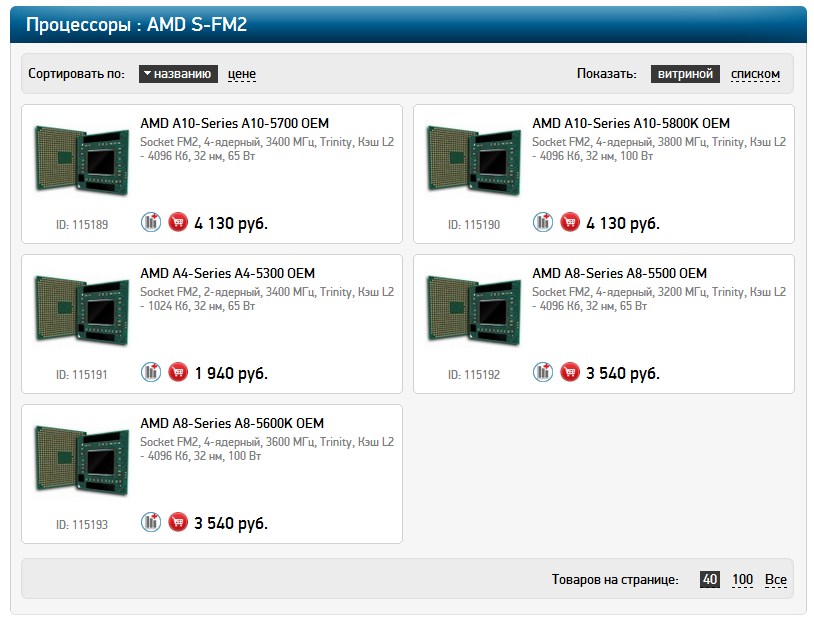
Task: Show 40 products per page
Action: click(x=710, y=579)
